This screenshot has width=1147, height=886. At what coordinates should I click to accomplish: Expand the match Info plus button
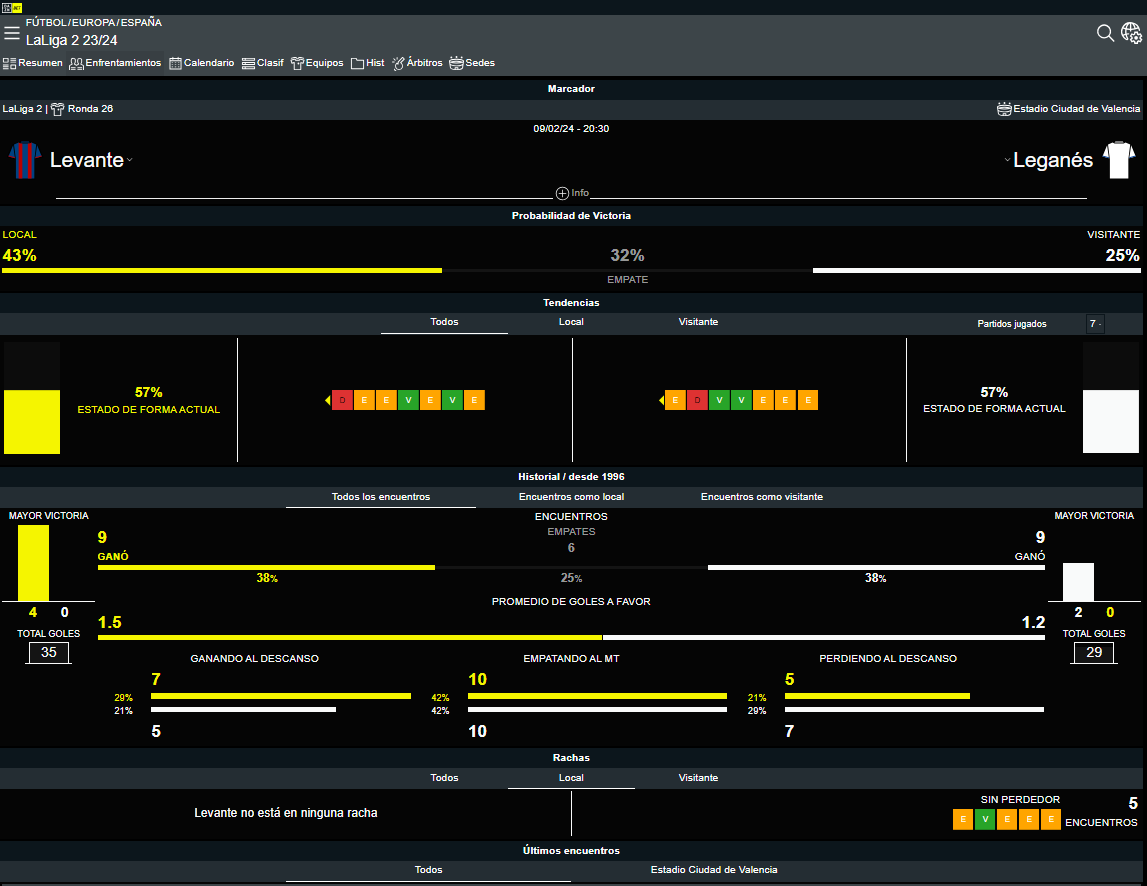tap(562, 193)
